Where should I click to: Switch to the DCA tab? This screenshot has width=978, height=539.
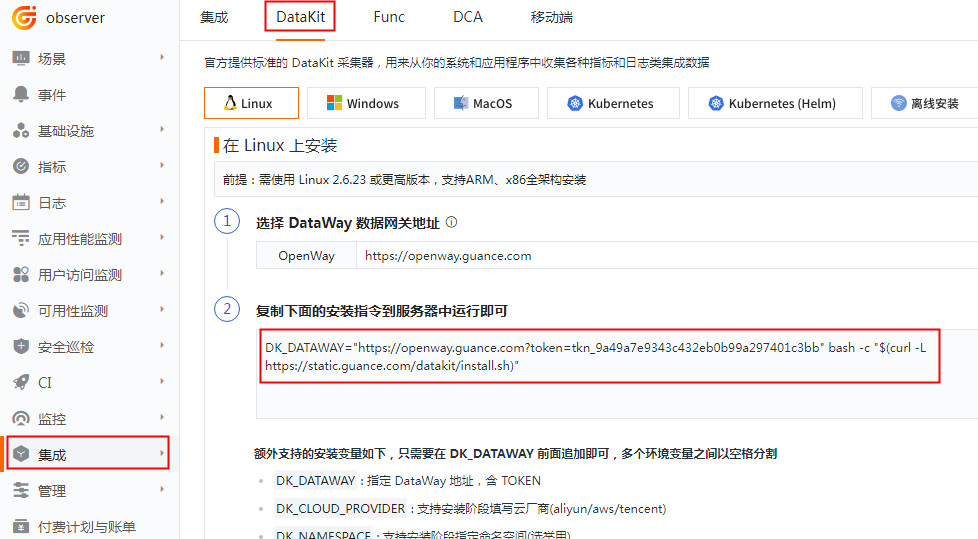click(x=468, y=17)
